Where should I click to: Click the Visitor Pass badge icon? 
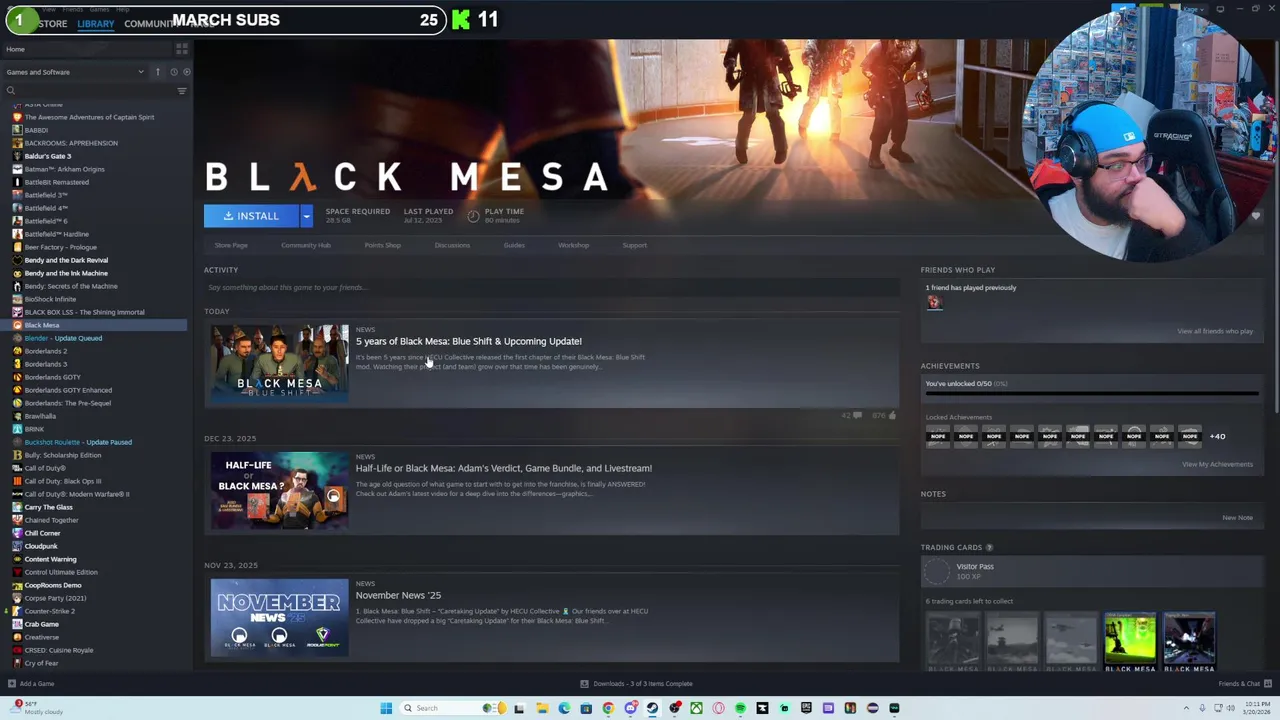[937, 571]
